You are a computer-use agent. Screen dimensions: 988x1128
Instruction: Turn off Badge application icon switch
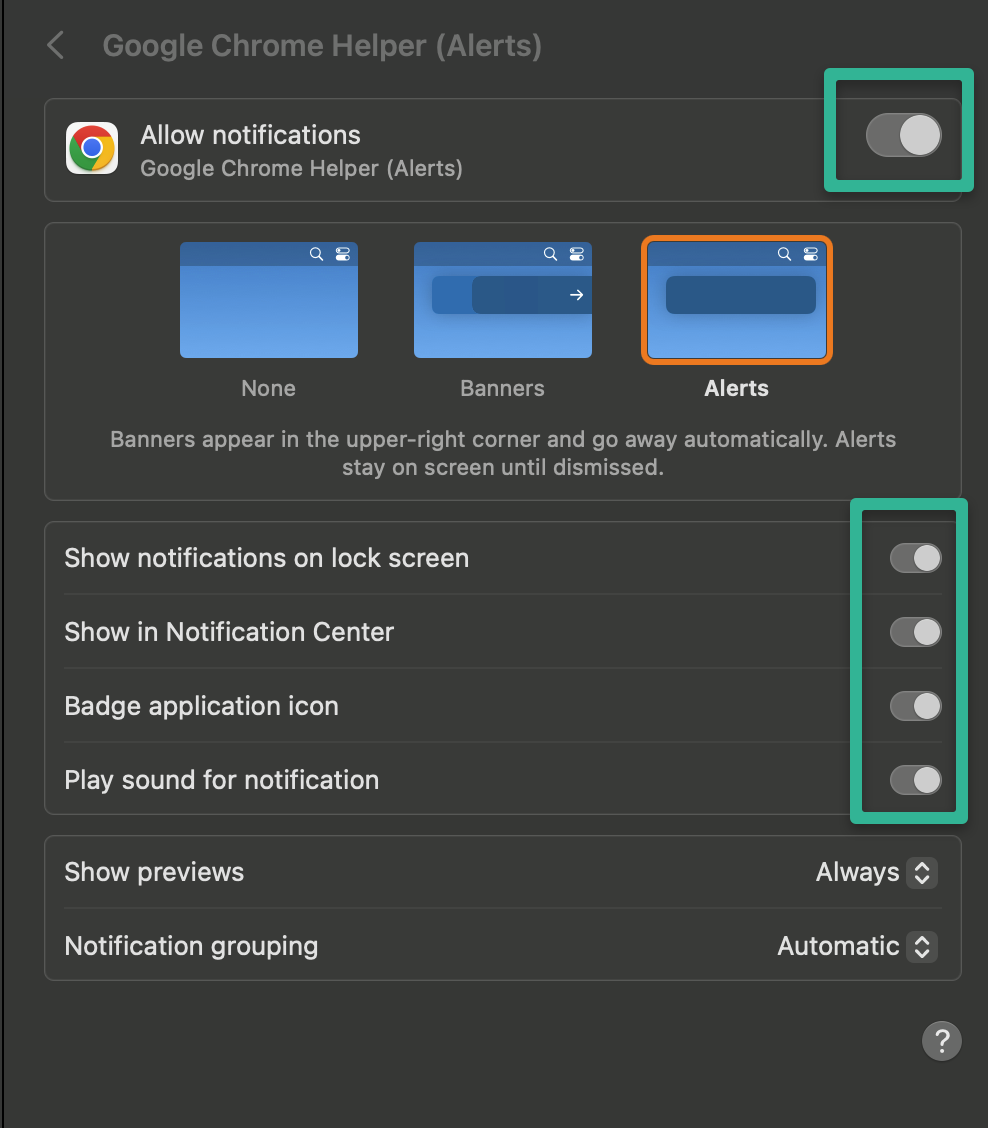pyautogui.click(x=915, y=706)
